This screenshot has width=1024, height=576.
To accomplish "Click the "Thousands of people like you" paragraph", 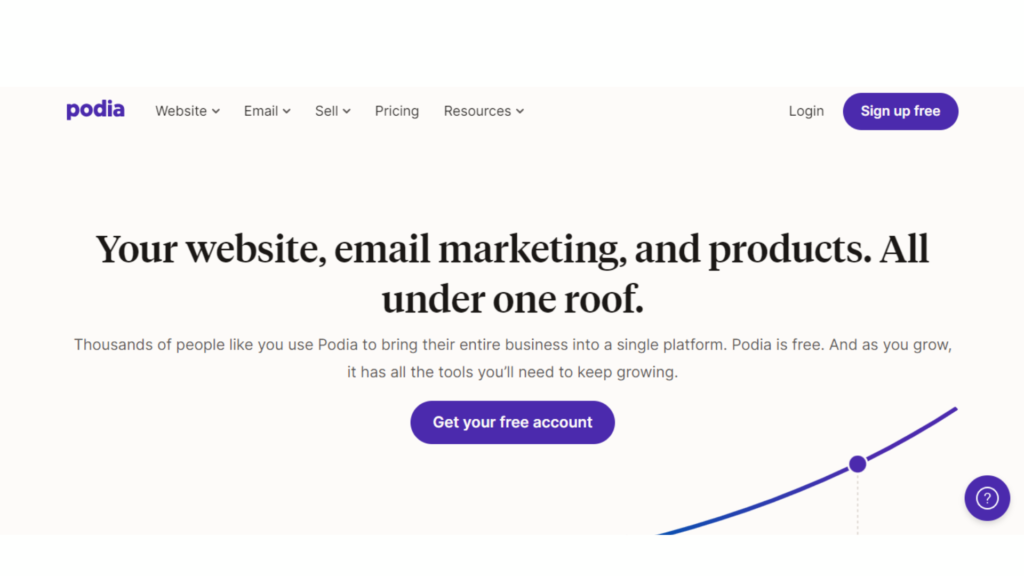I will 512,345.
